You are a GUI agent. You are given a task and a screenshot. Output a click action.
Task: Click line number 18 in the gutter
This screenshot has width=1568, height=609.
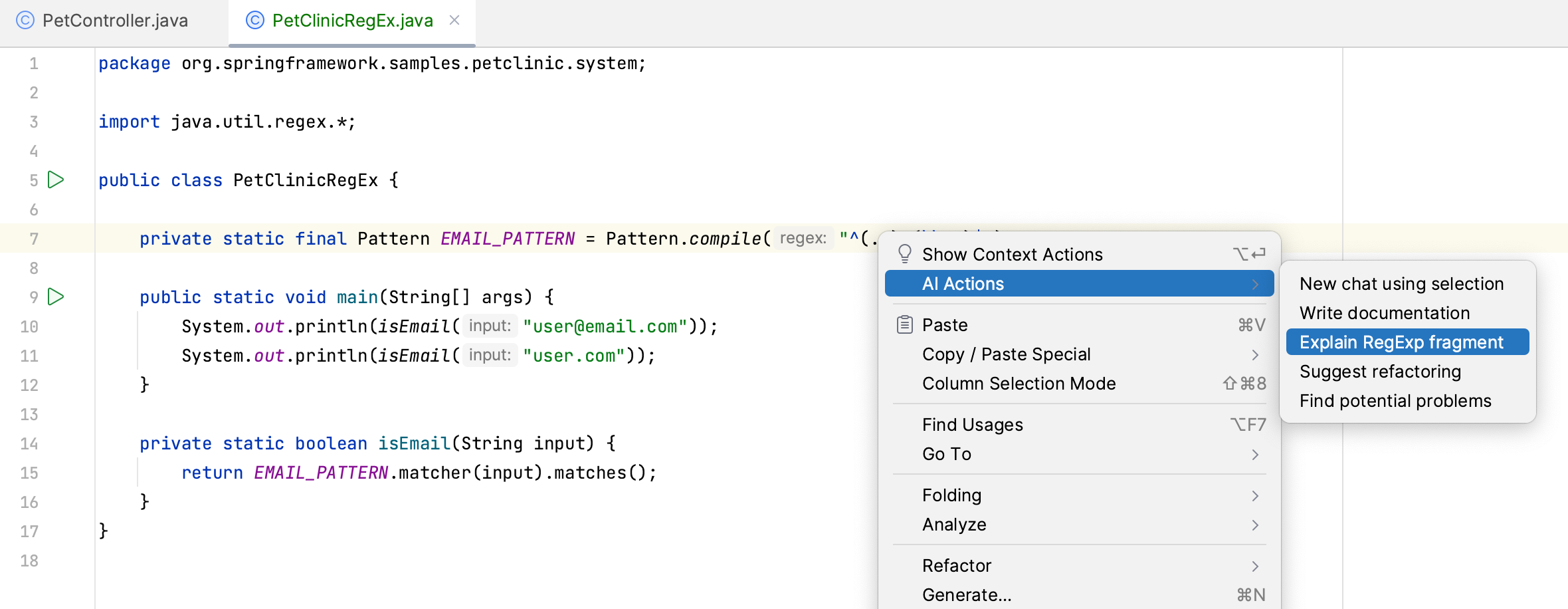pos(29,560)
